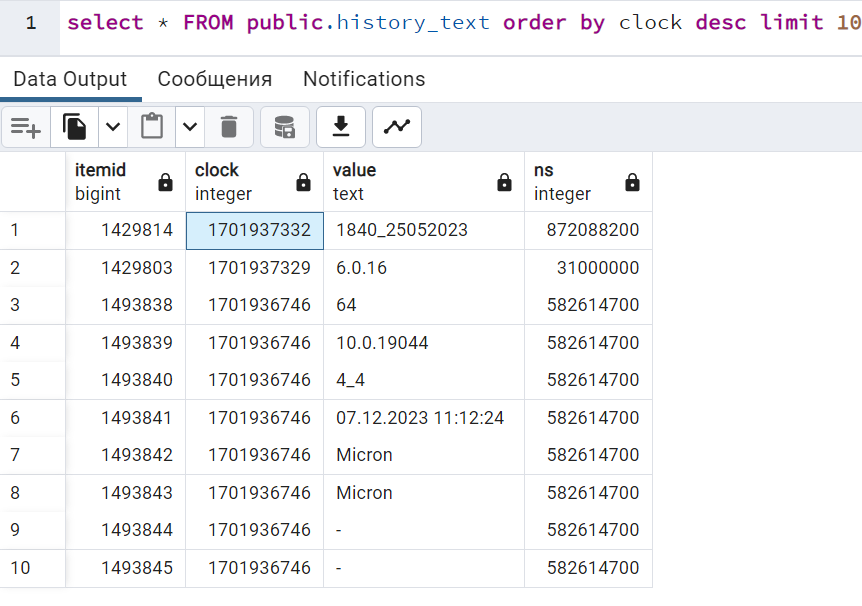The image size is (862, 606).
Task: Select clock cell 1701937329
Action: click(x=255, y=268)
